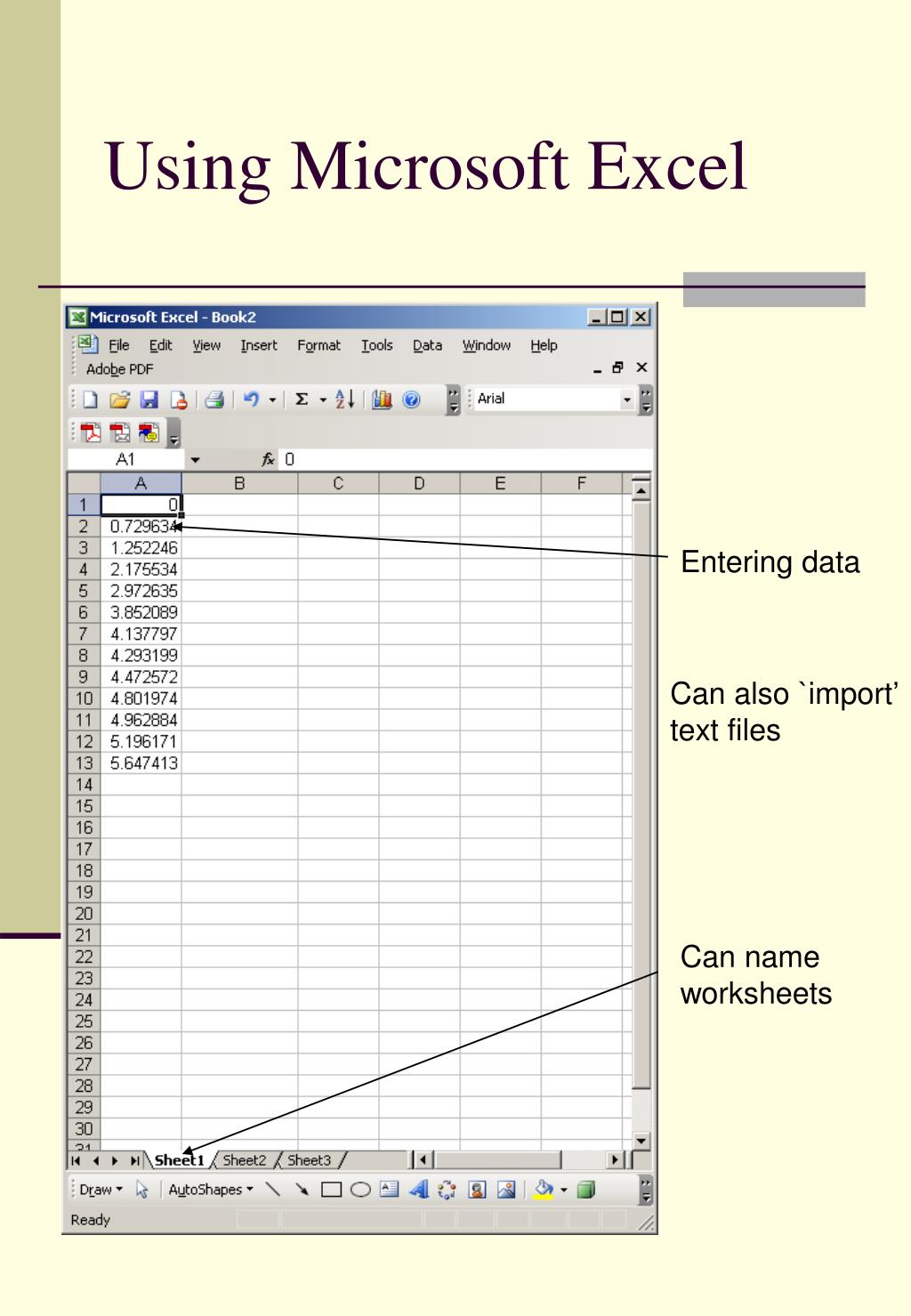Click the horizontal scrollbar right arrow
The image size is (911, 1316).
tap(616, 1160)
